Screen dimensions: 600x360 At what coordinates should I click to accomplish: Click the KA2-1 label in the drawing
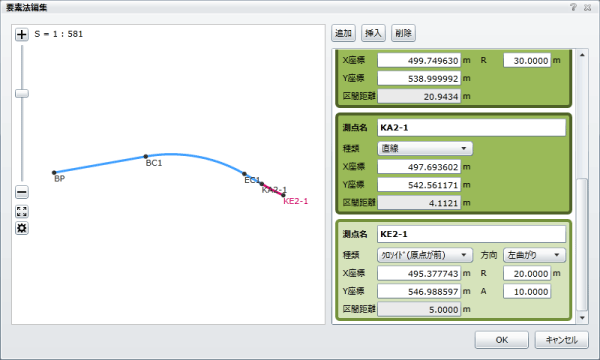click(274, 190)
